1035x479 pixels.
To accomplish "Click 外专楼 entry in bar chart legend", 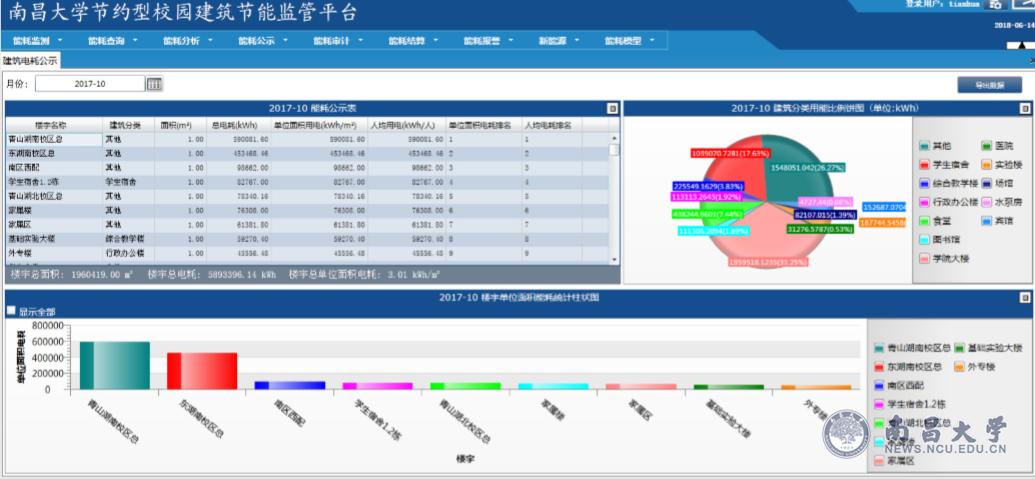I will tap(974, 367).
